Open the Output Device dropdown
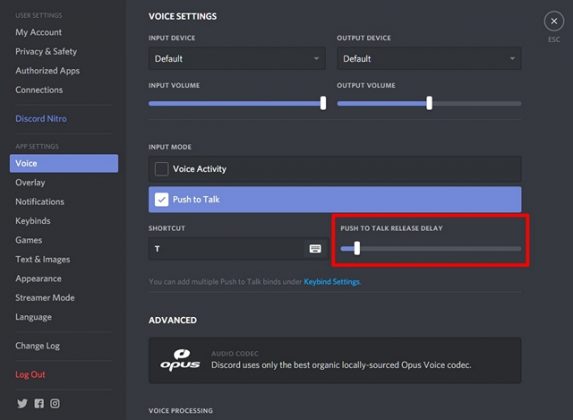Screen dimensions: 573x420 pos(429,58)
